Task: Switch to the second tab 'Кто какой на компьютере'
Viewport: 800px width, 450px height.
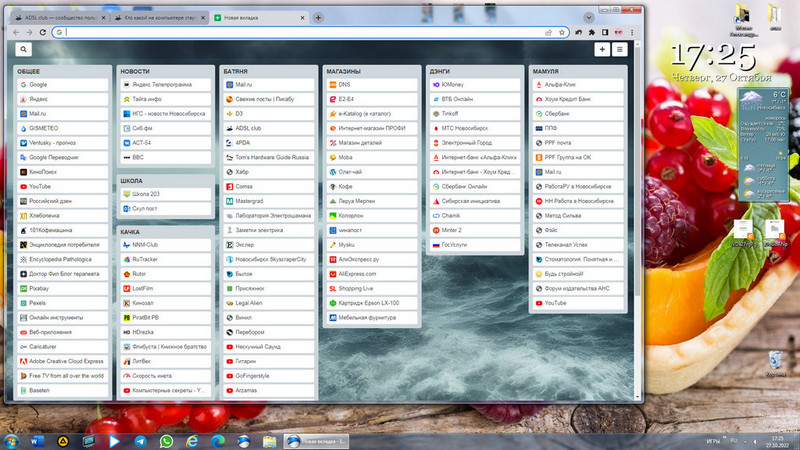Action: click(x=159, y=17)
